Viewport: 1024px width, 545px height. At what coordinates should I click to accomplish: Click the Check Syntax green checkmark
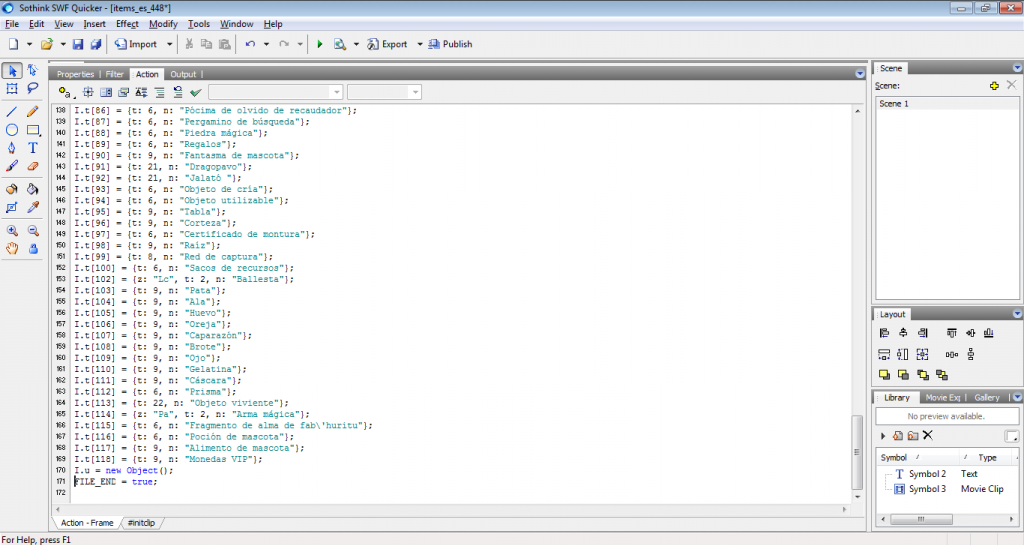195,93
